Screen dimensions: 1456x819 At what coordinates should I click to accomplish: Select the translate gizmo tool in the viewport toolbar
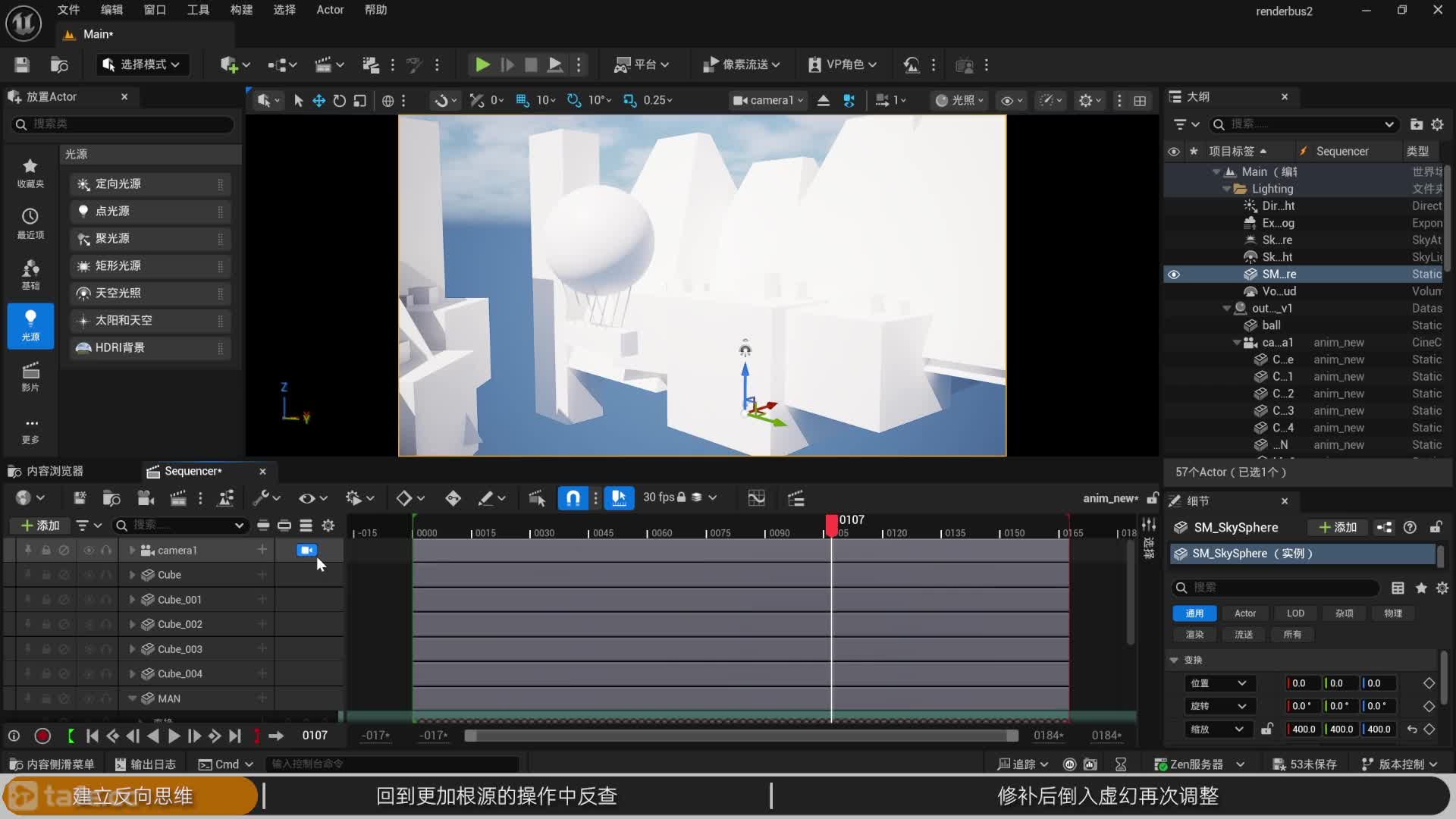[319, 101]
